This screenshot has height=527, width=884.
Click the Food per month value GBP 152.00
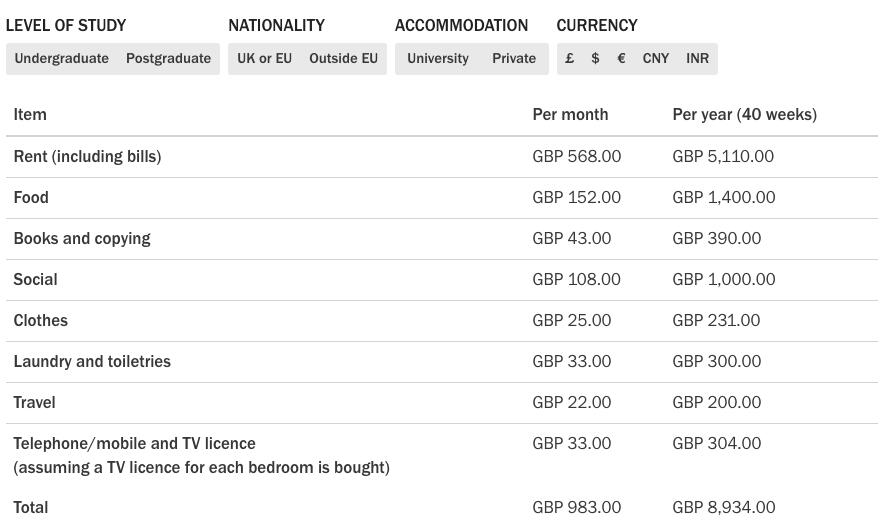point(576,198)
